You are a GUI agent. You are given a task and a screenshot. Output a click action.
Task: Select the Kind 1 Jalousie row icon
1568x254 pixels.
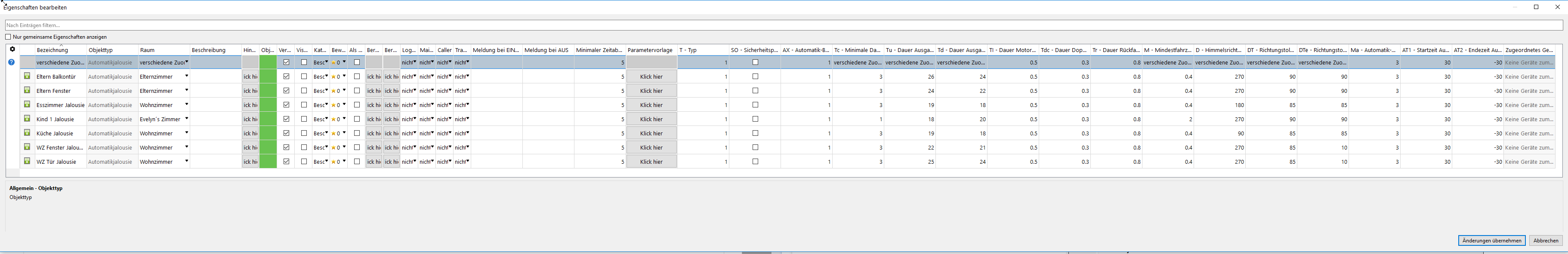click(27, 119)
